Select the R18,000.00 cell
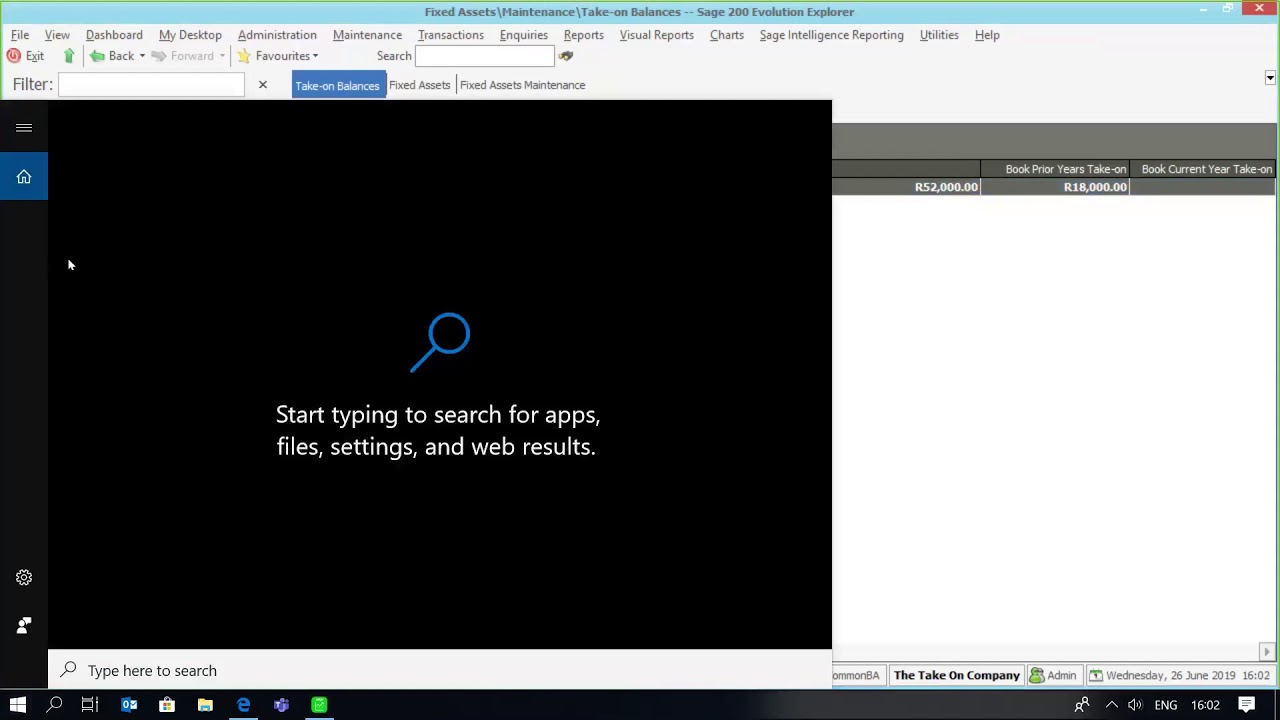1280x720 pixels. (x=1055, y=187)
